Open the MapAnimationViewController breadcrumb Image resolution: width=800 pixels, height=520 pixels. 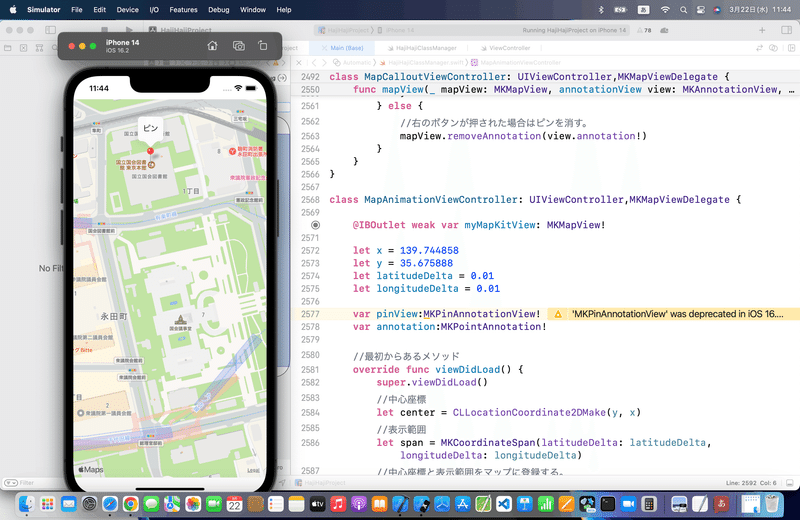[516, 63]
